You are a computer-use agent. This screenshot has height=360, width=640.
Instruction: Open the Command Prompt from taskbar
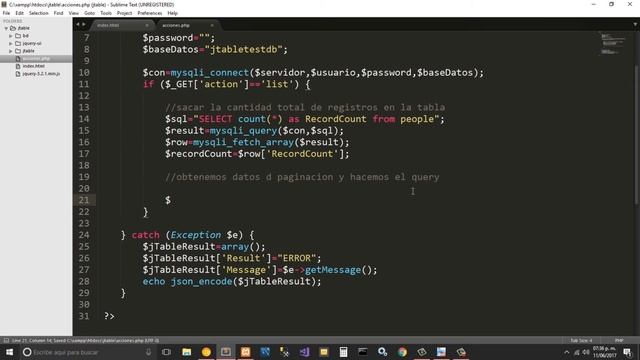point(363,352)
